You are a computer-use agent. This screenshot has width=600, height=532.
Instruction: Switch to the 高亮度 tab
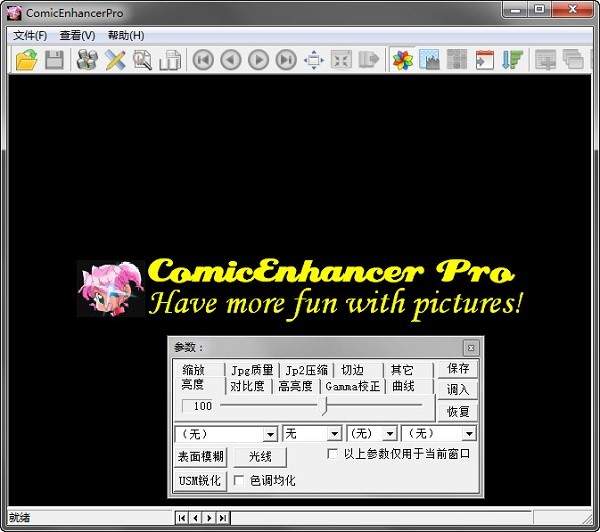tap(295, 386)
